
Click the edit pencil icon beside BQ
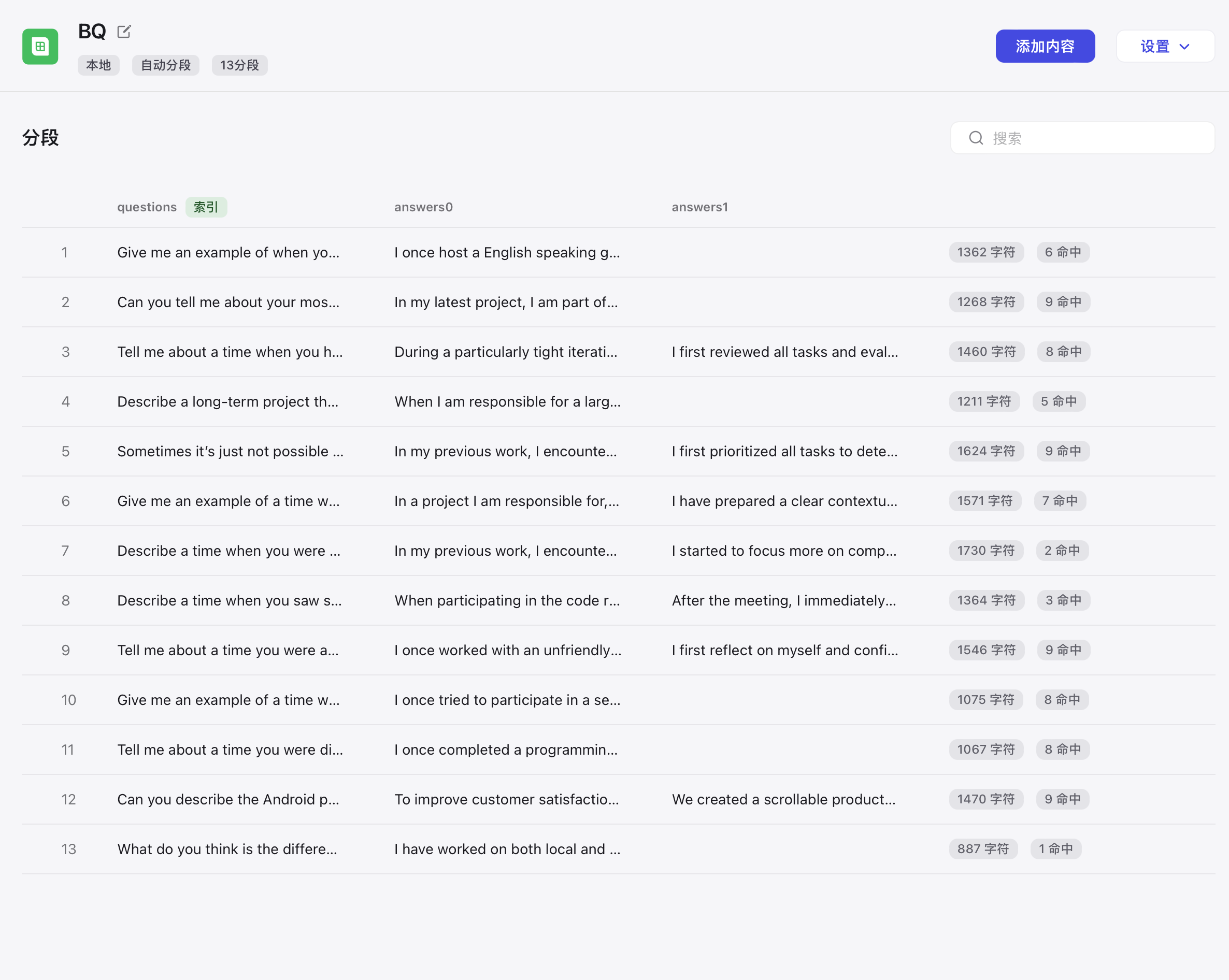(x=124, y=31)
